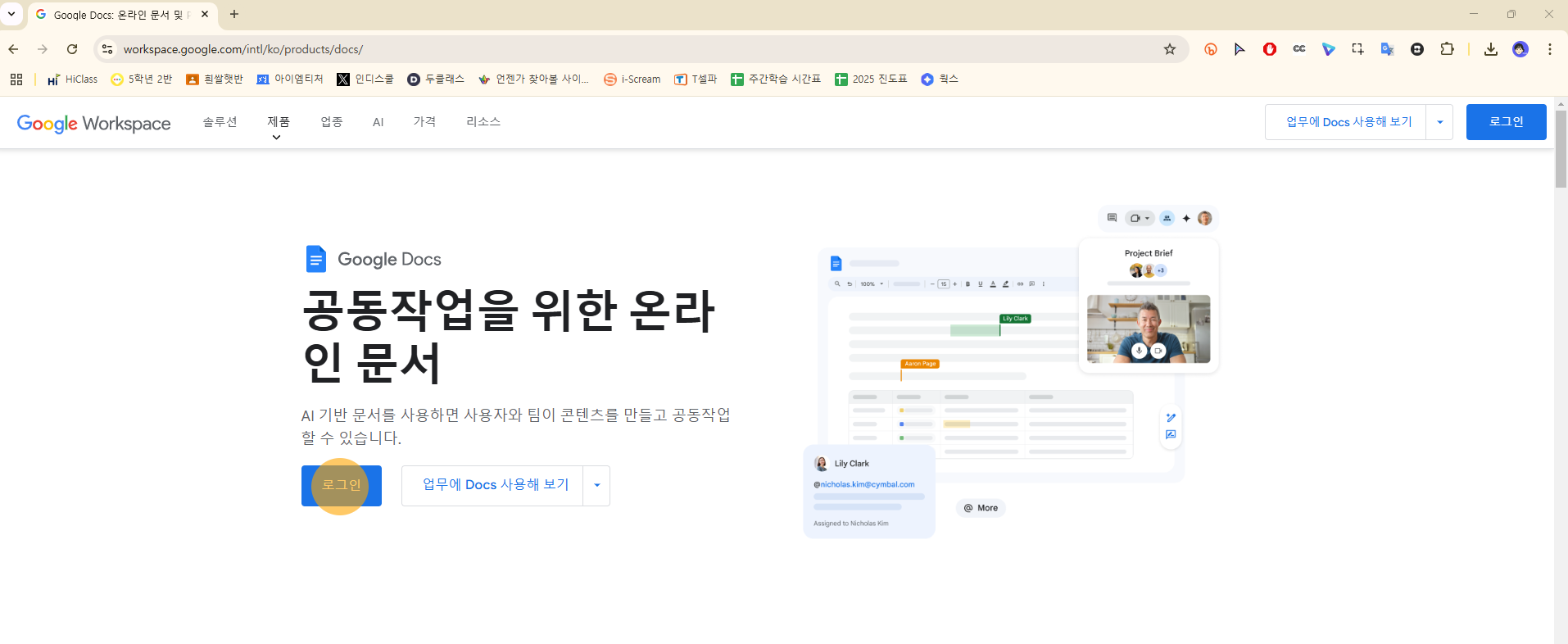
Task: Open the Opera red O extension
Action: (x=1270, y=49)
